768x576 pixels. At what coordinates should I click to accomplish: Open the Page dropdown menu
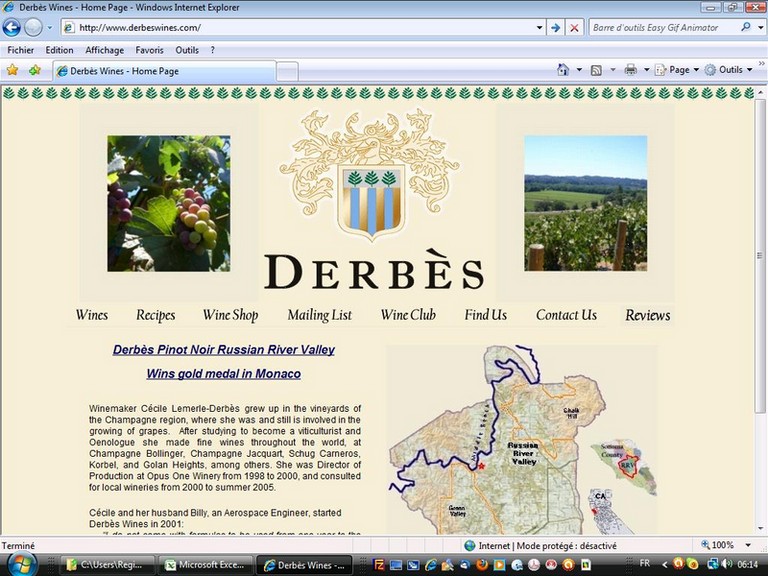pos(683,70)
